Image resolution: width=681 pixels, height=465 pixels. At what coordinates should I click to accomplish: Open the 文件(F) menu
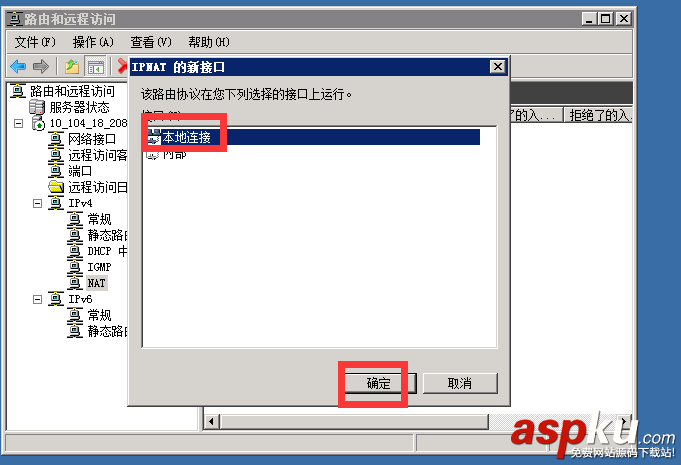pyautogui.click(x=35, y=42)
